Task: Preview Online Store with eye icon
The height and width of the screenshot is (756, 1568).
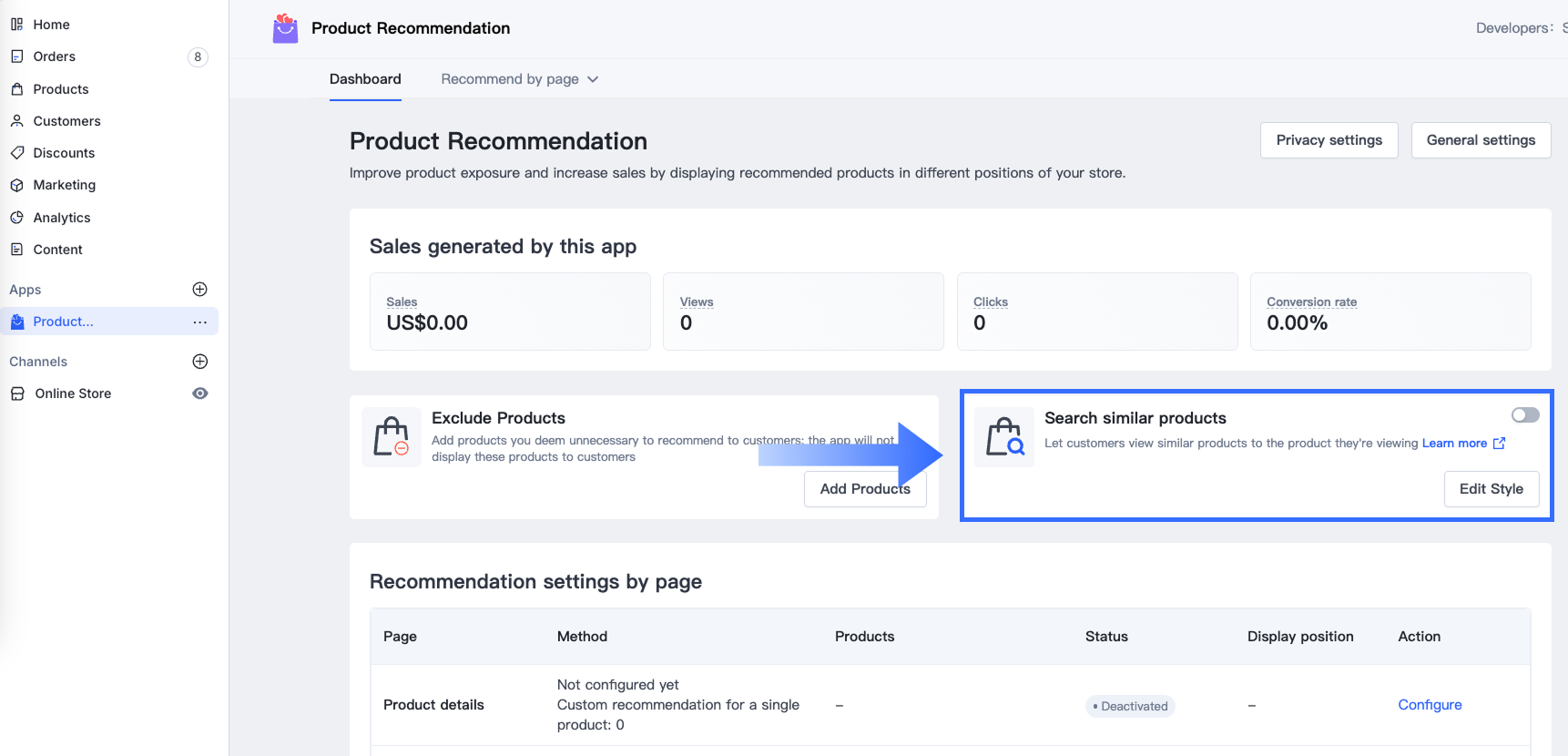Action: click(x=200, y=393)
